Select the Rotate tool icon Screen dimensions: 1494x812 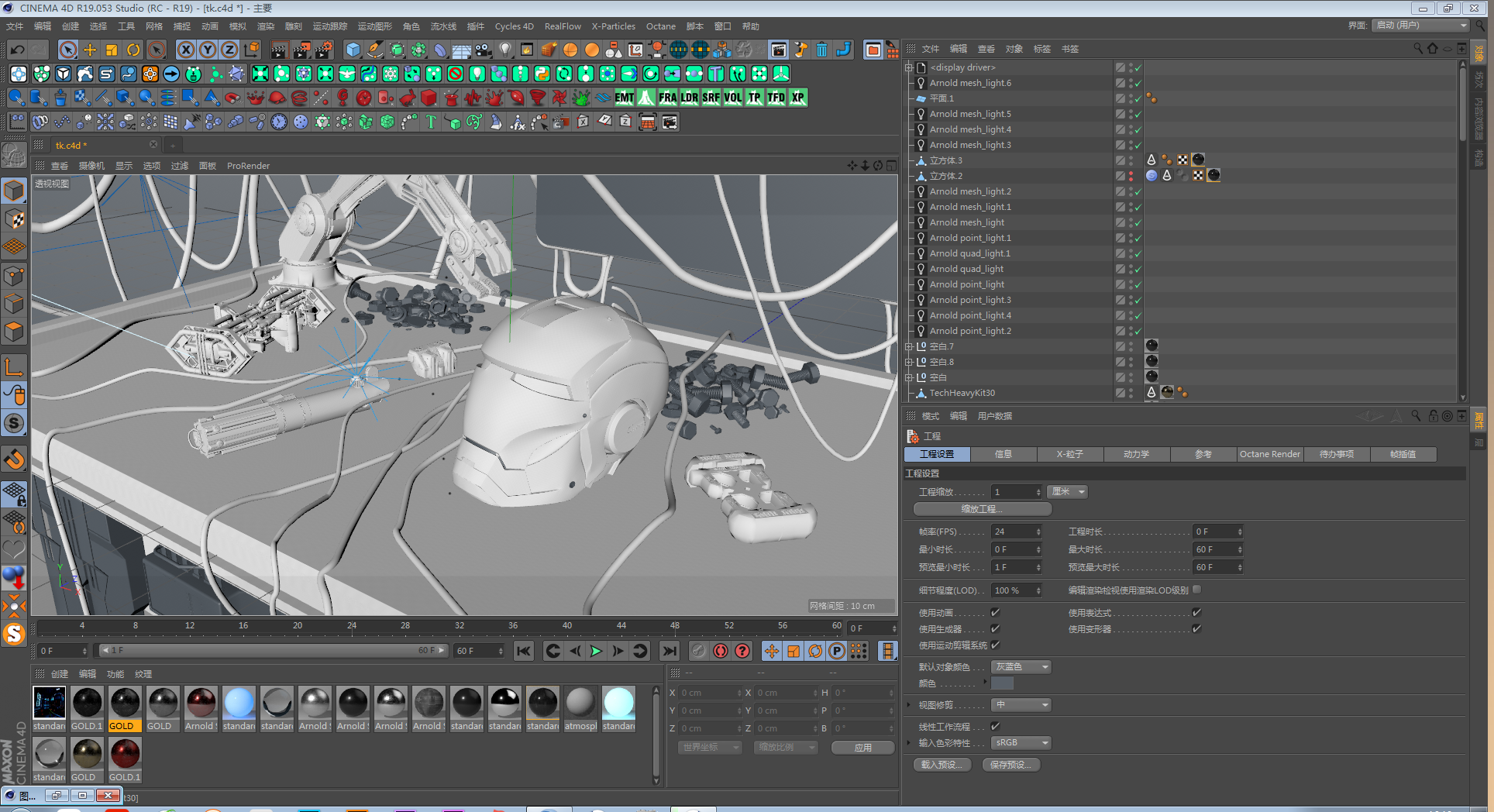tap(133, 50)
